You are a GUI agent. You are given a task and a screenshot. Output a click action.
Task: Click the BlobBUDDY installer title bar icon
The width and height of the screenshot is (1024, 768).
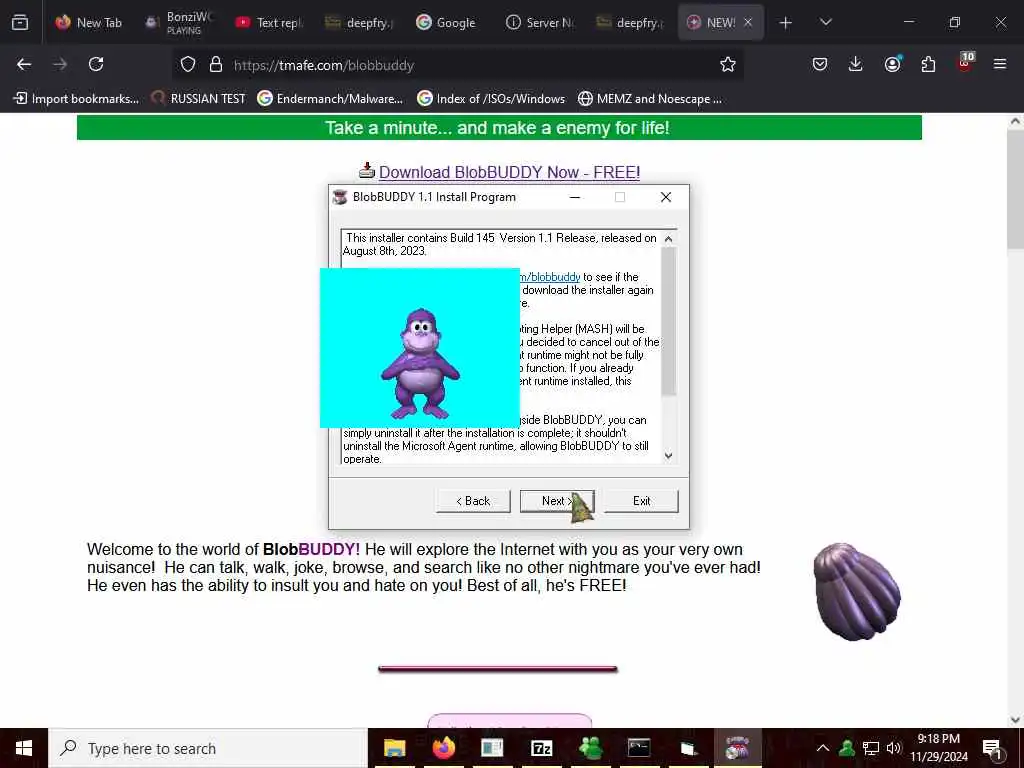(x=340, y=197)
